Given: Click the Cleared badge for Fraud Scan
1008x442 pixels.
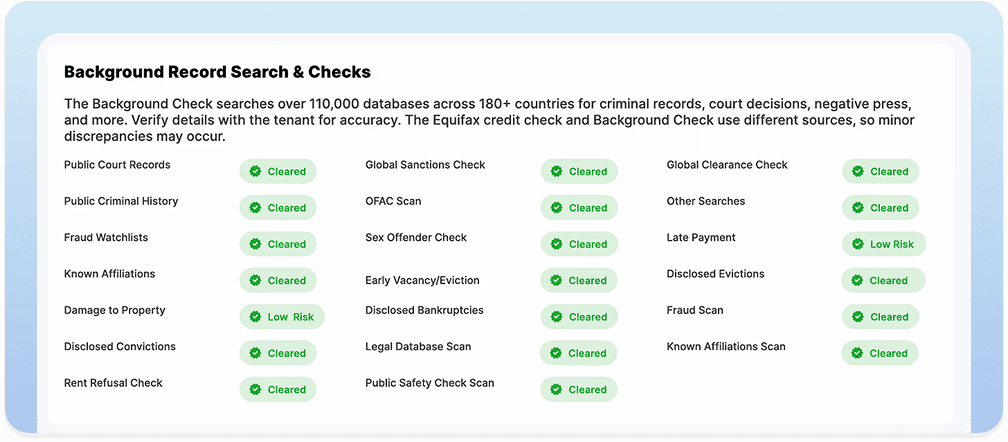Looking at the screenshot, I should (880, 317).
